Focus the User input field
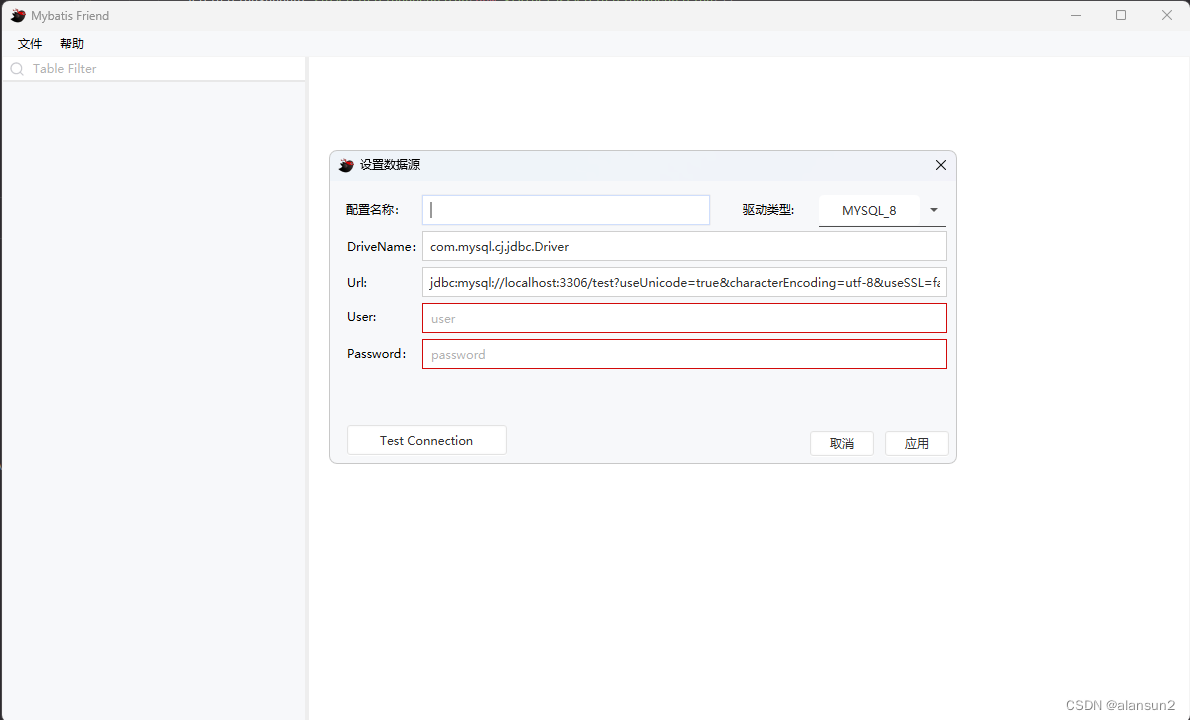The image size is (1190, 720). coord(684,318)
